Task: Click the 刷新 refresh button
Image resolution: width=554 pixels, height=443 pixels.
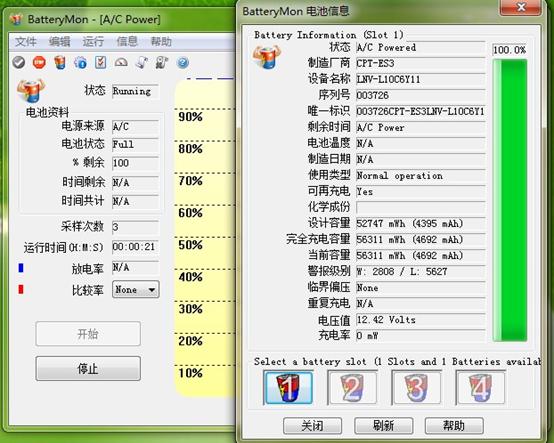Action: click(384, 426)
